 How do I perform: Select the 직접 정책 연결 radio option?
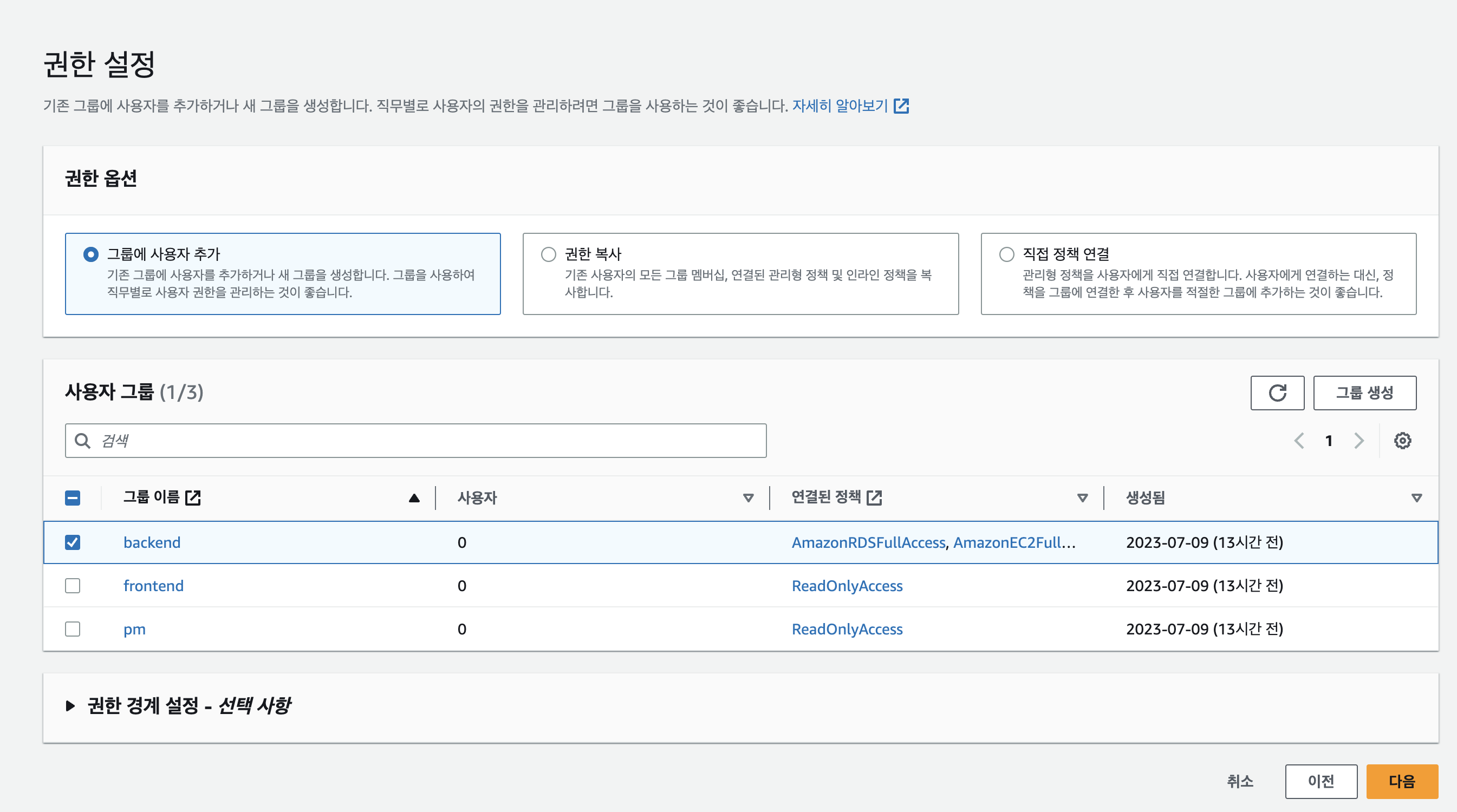click(1006, 254)
